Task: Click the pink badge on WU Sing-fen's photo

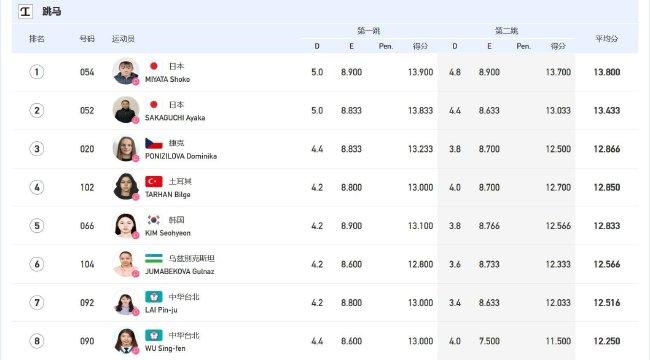Action: tap(136, 350)
